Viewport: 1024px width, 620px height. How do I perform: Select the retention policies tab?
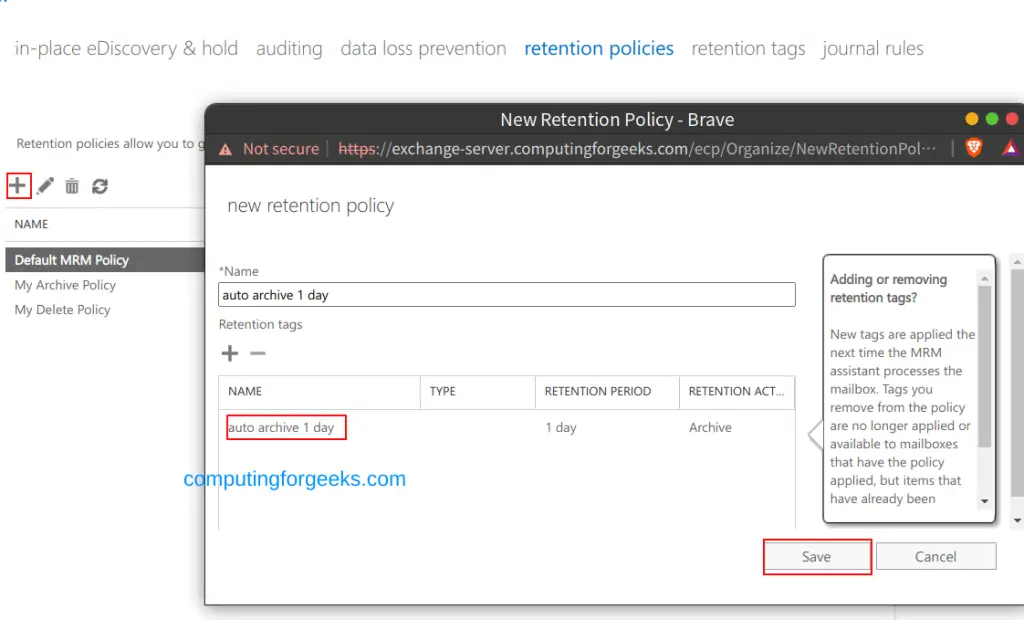coord(599,48)
